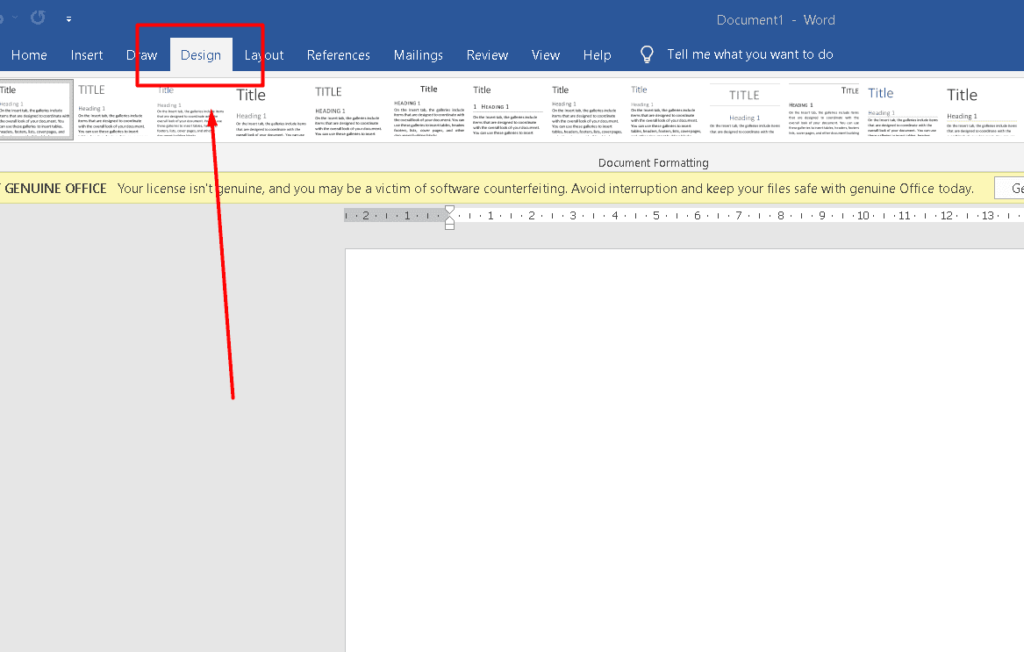Click the 'Tell me what you want to do' box
1024x652 pixels.
[750, 55]
